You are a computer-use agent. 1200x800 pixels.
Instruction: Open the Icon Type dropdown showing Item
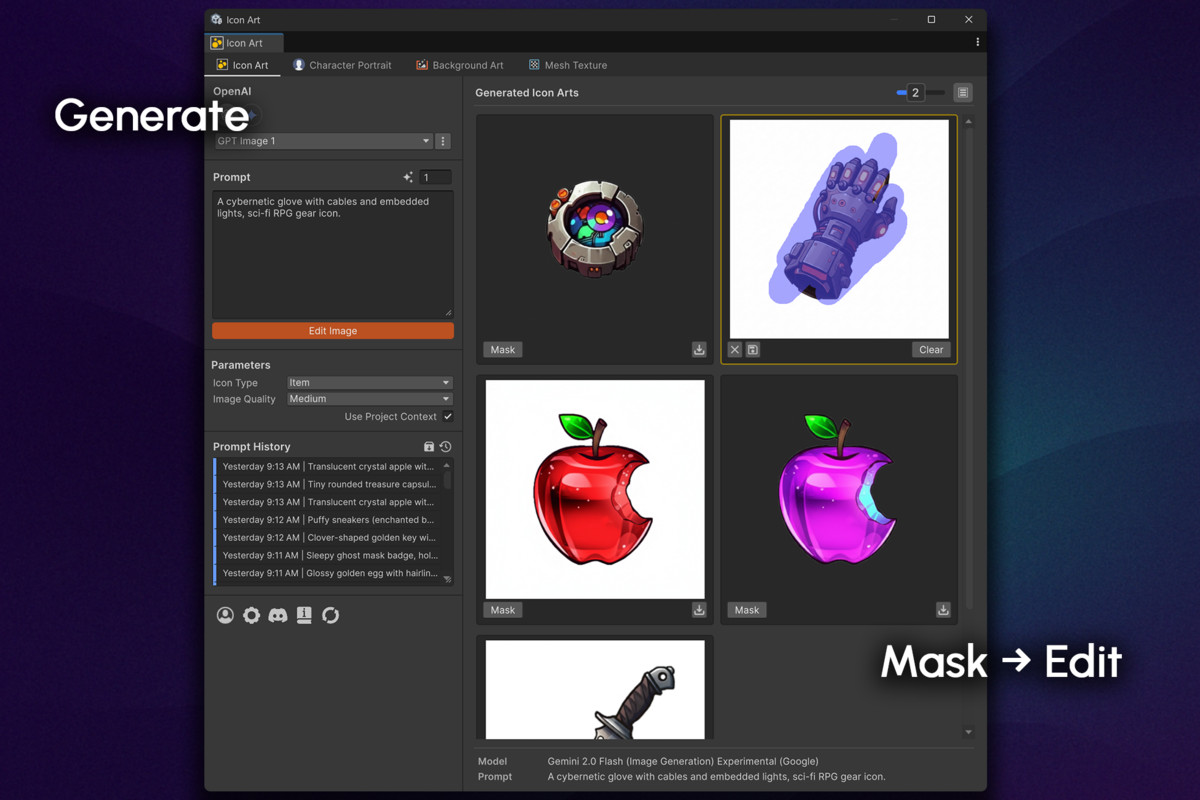coord(369,382)
